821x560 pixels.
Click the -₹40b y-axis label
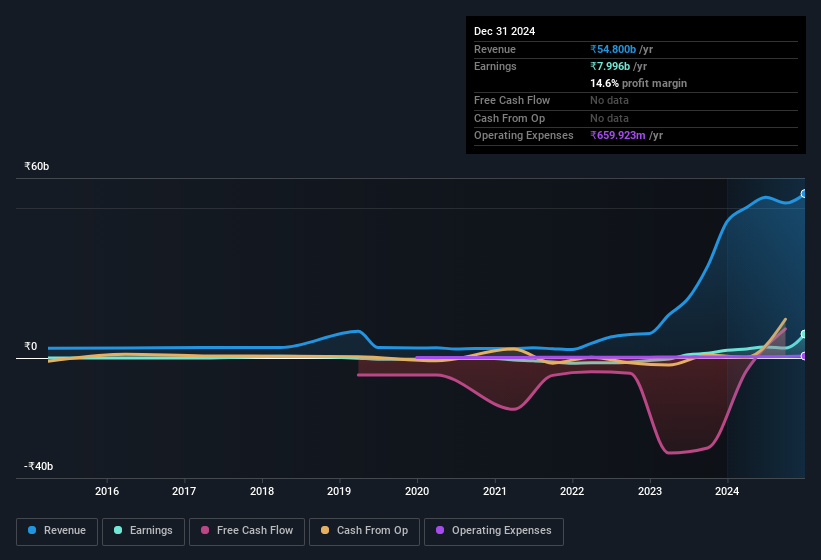click(38, 466)
